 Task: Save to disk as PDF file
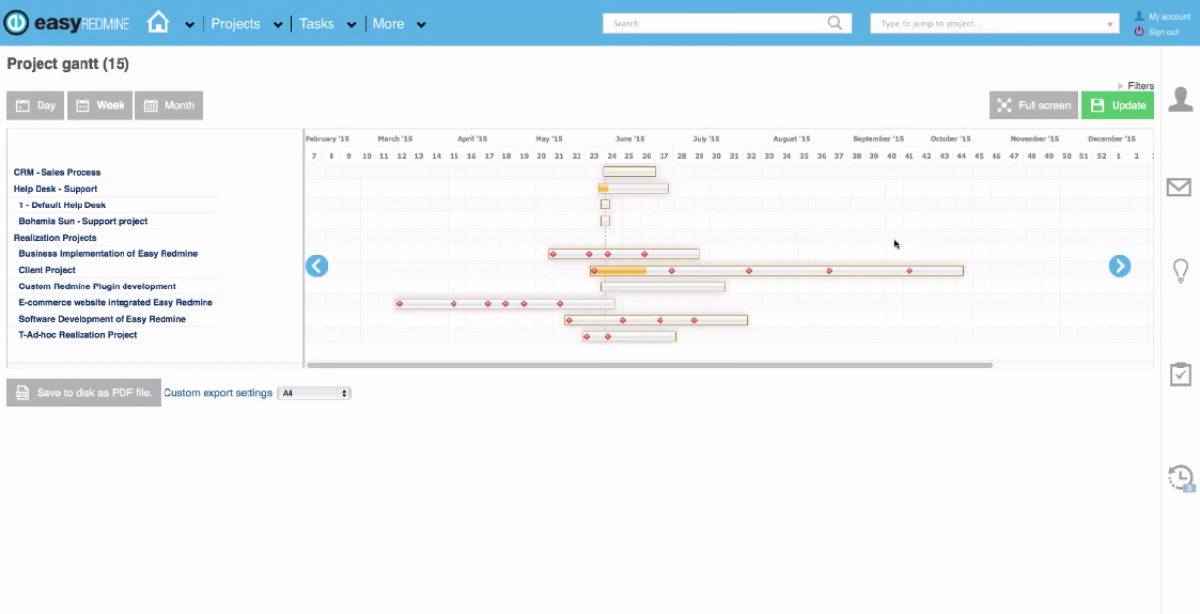coord(84,393)
